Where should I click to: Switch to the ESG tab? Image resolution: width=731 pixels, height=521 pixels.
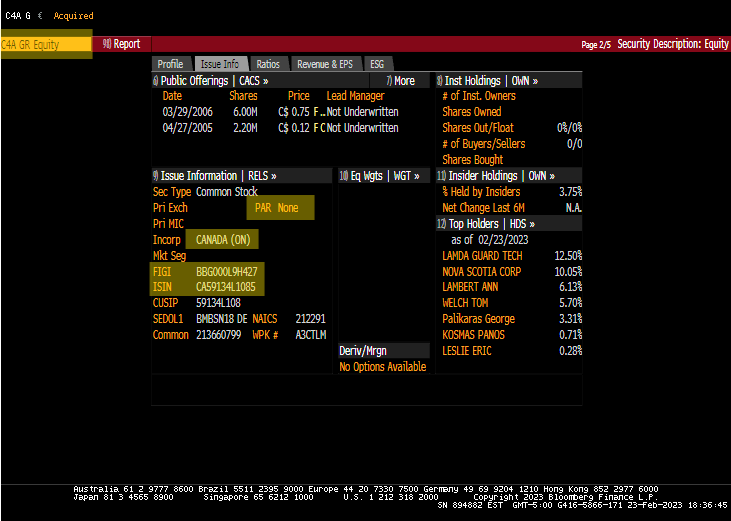(377, 64)
